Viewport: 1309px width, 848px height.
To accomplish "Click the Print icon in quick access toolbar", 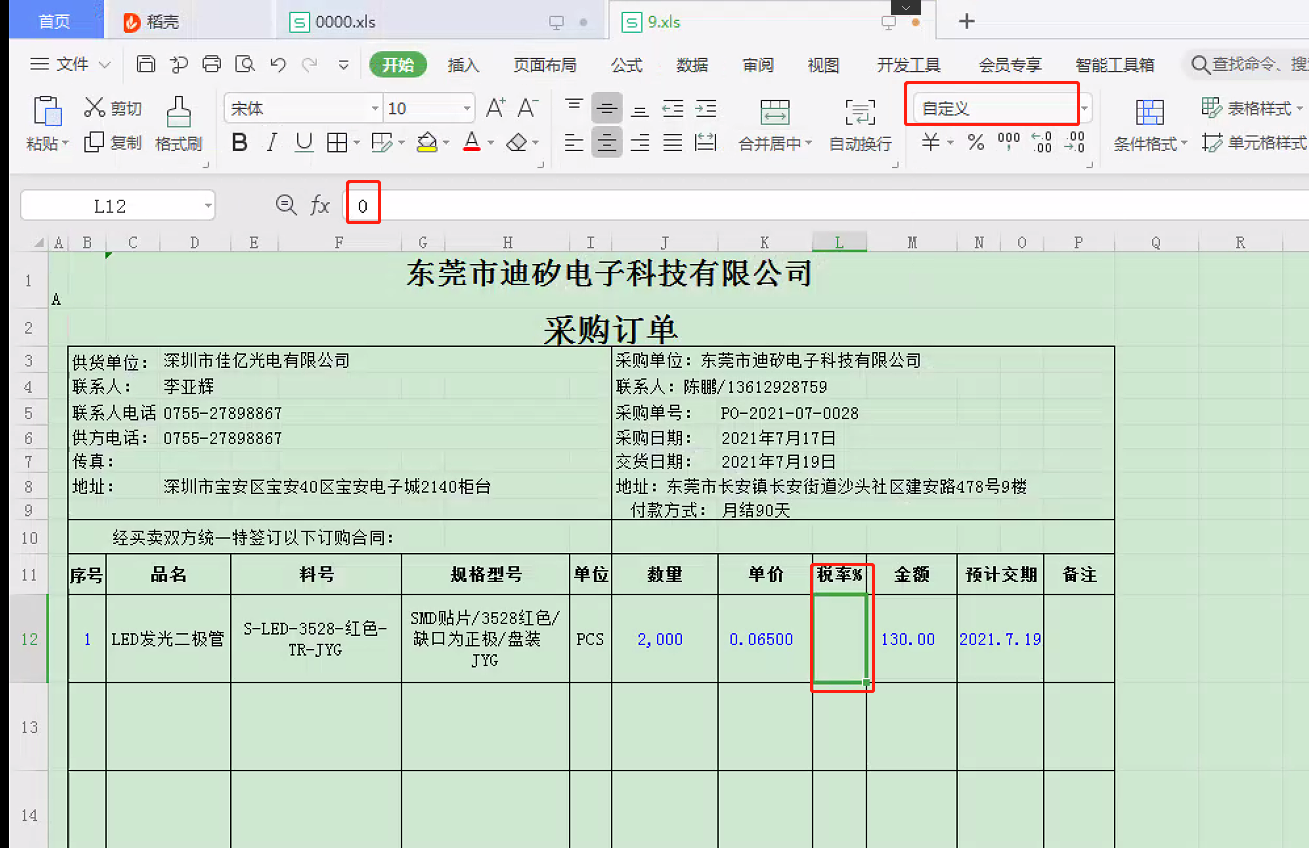I will (x=212, y=65).
